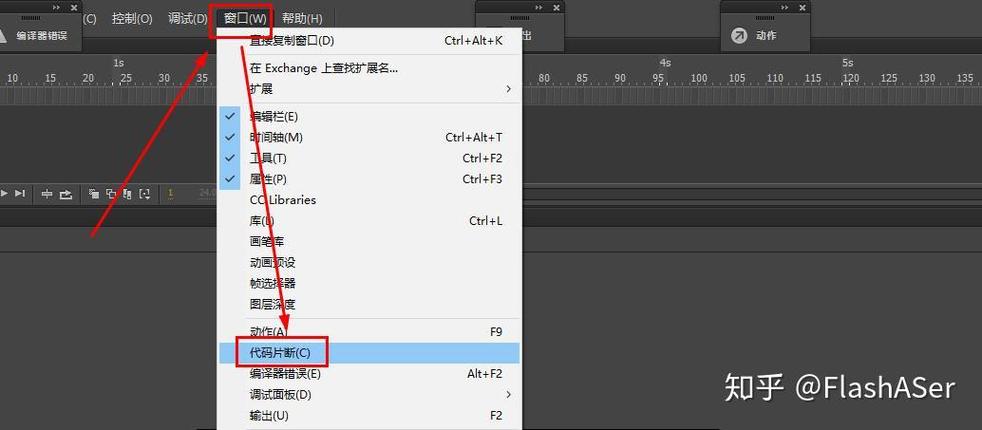
Task: Click frame 120 on timeline ruler
Action: click(850, 78)
